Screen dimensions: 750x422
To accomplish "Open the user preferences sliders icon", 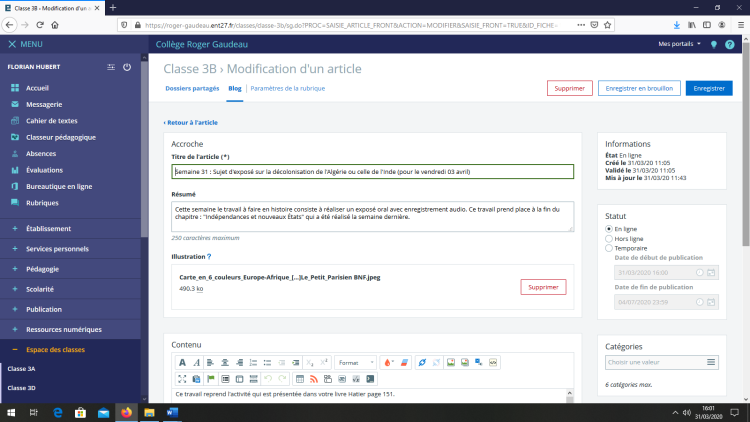I will click(111, 67).
